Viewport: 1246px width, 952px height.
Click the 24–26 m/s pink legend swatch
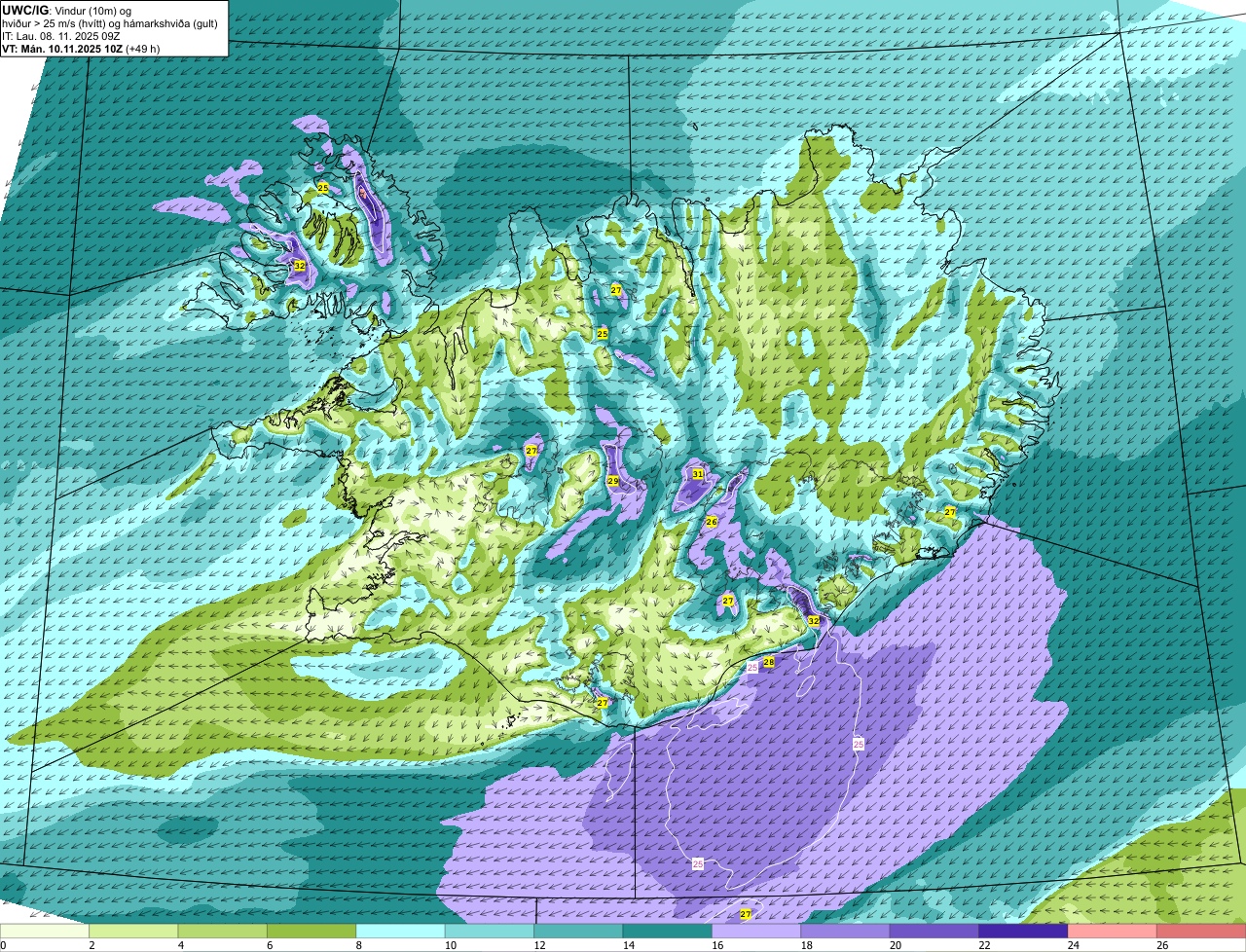[1113, 932]
